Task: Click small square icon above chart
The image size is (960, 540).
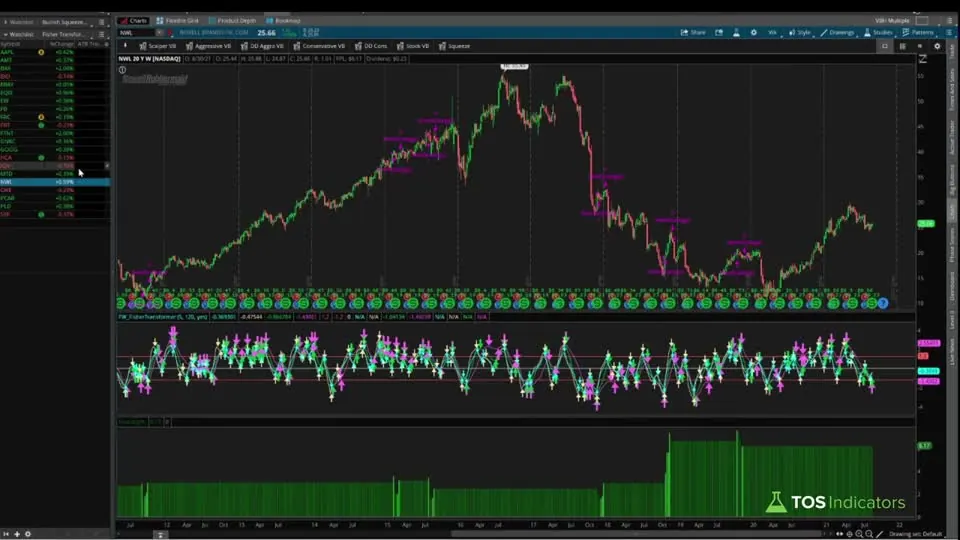Action: pyautogui.click(x=920, y=46)
